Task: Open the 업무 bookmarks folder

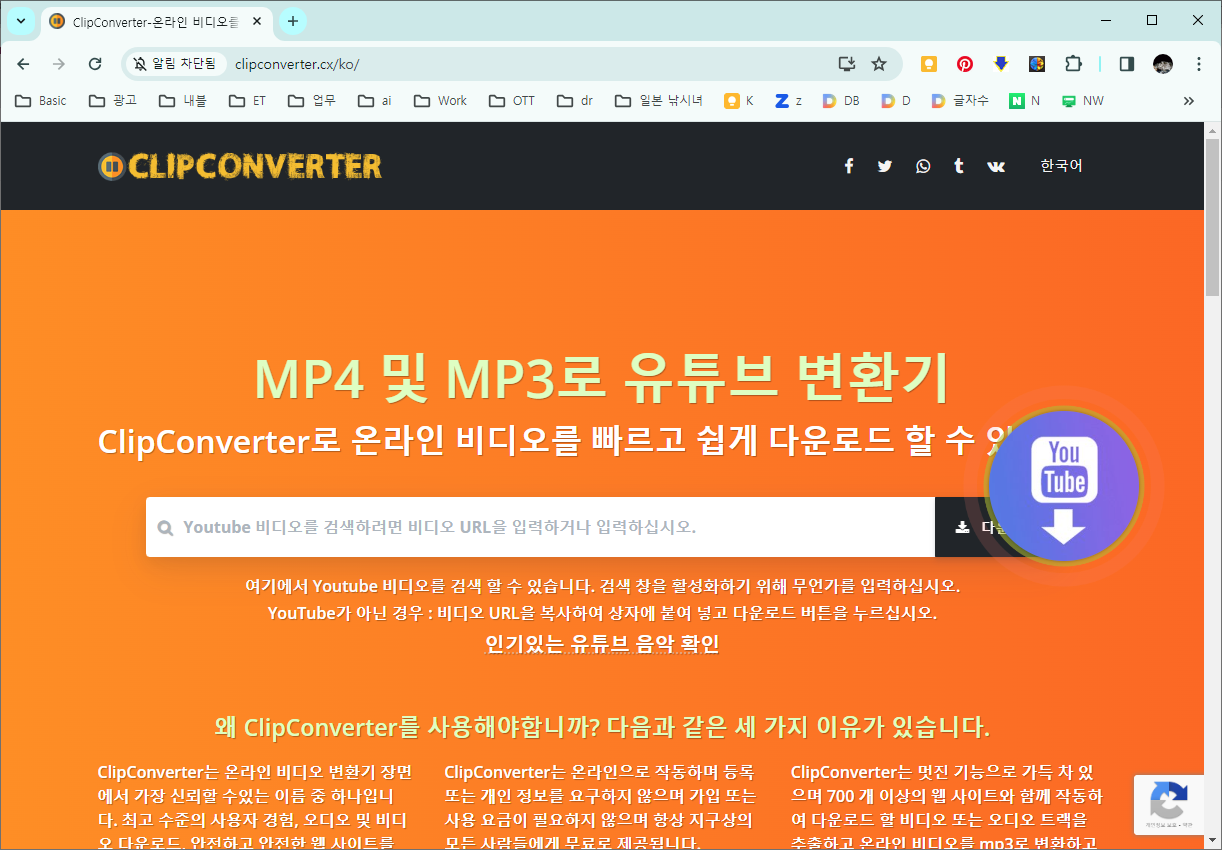Action: tap(311, 101)
